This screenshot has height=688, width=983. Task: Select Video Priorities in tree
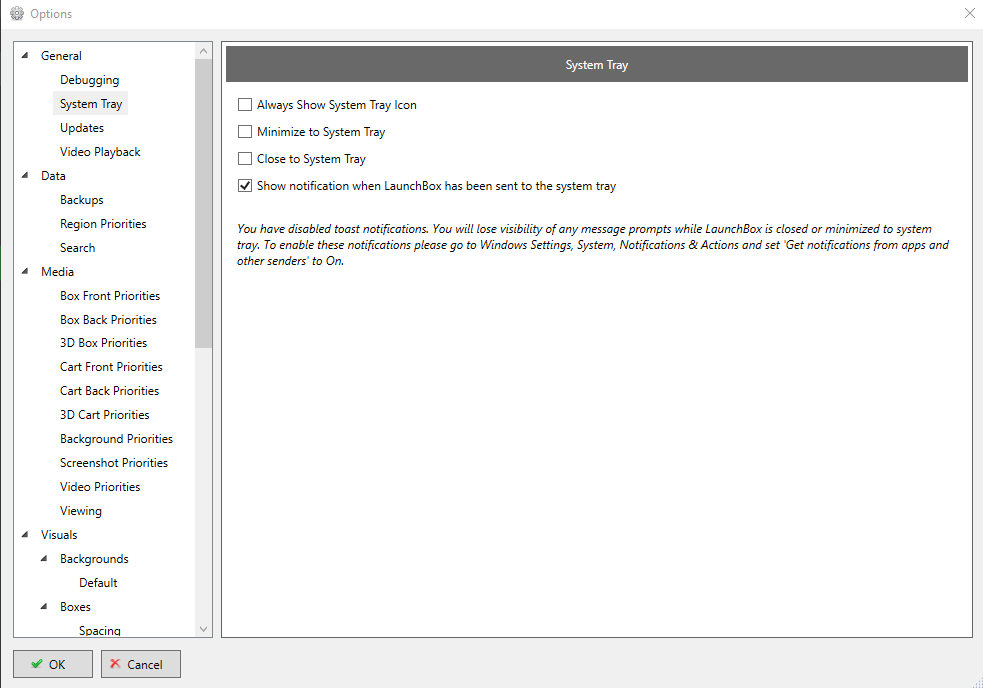point(100,487)
